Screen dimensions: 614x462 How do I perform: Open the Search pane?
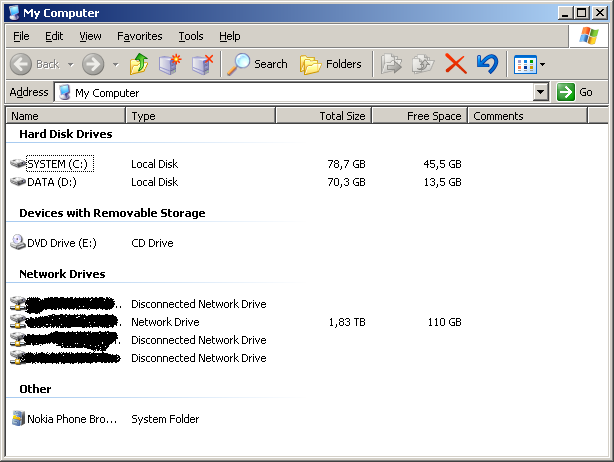(257, 64)
